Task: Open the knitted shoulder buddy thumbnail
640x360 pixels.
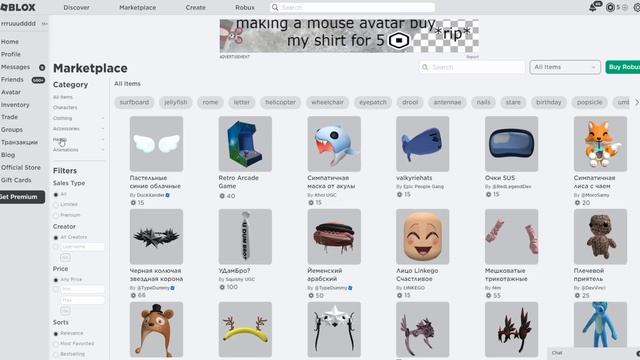Action: [x=600, y=237]
